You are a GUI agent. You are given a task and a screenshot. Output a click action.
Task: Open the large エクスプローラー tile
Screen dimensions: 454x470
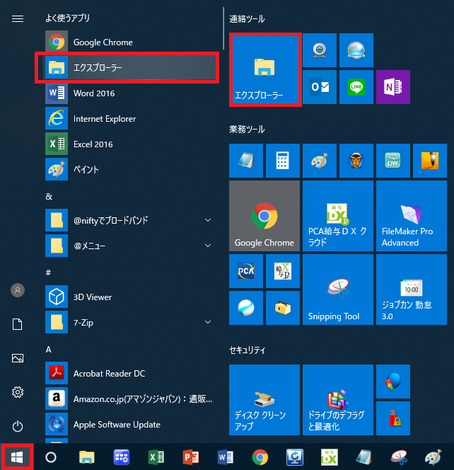pos(265,69)
